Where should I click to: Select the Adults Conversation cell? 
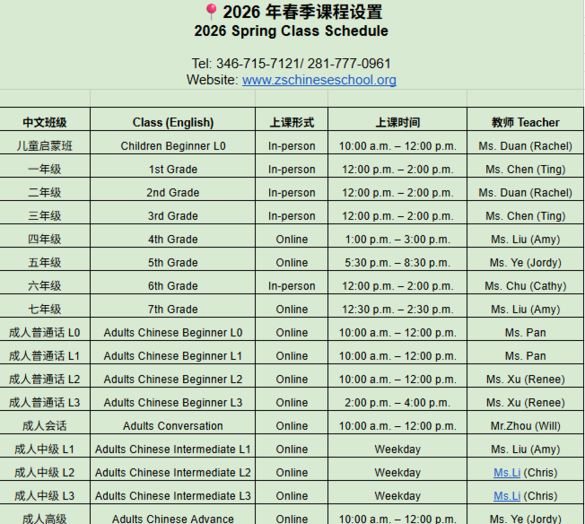point(173,423)
